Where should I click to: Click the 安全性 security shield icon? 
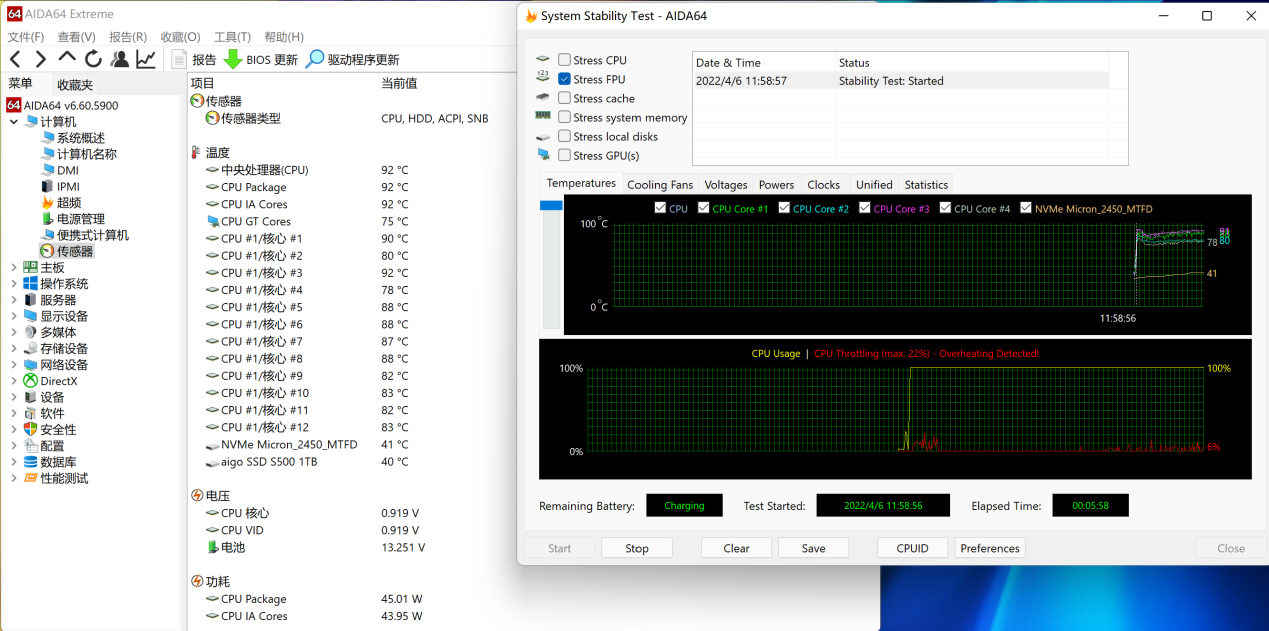[x=31, y=429]
